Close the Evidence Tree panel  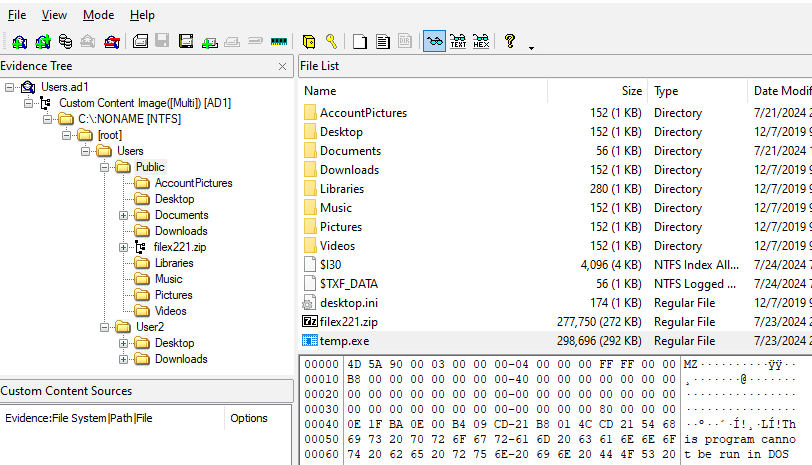coord(283,66)
